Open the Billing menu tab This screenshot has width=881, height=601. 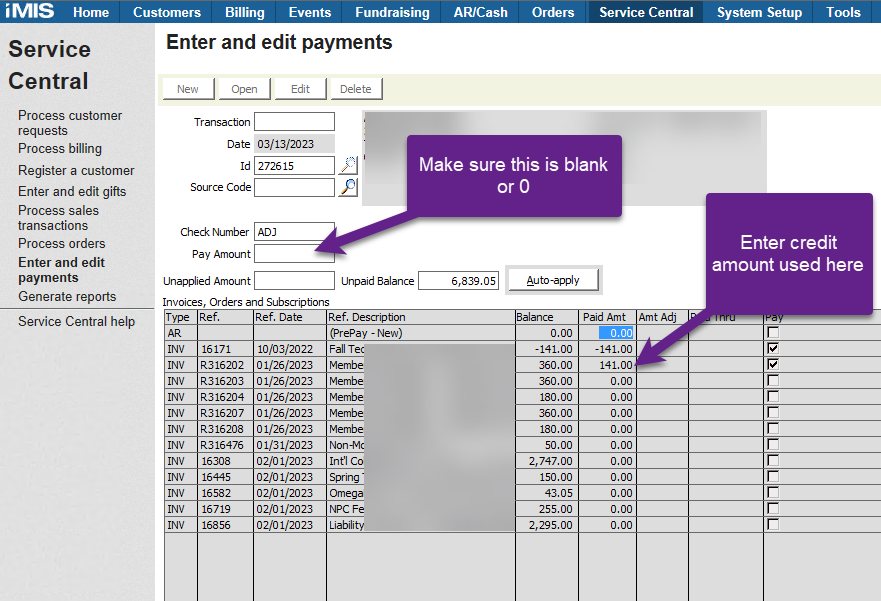[245, 12]
